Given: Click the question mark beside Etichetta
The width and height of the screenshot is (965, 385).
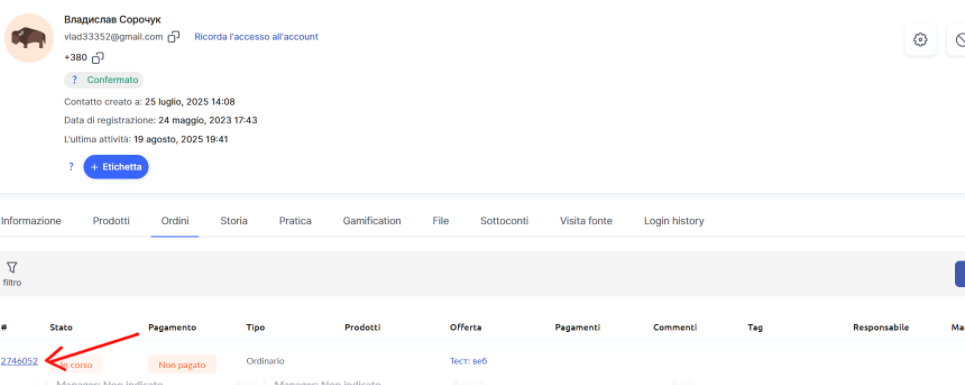Looking at the screenshot, I should pyautogui.click(x=71, y=167).
